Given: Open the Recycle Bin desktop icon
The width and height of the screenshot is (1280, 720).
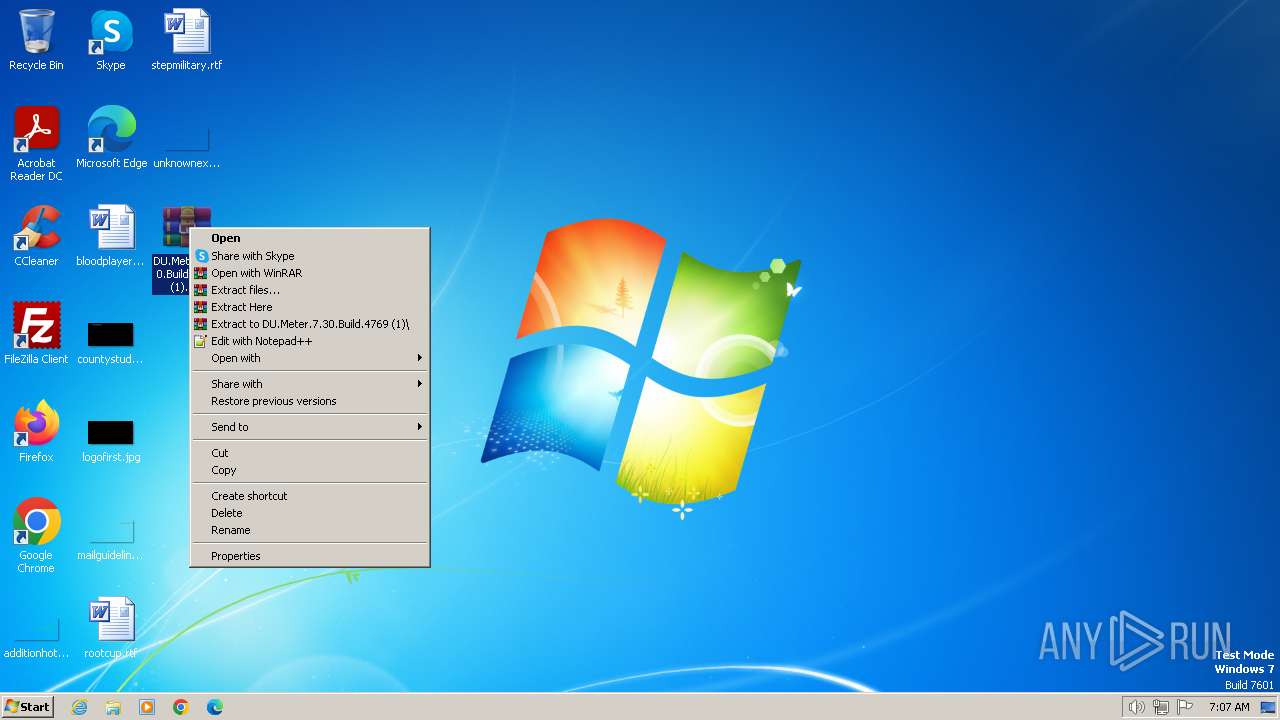Looking at the screenshot, I should [x=36, y=40].
